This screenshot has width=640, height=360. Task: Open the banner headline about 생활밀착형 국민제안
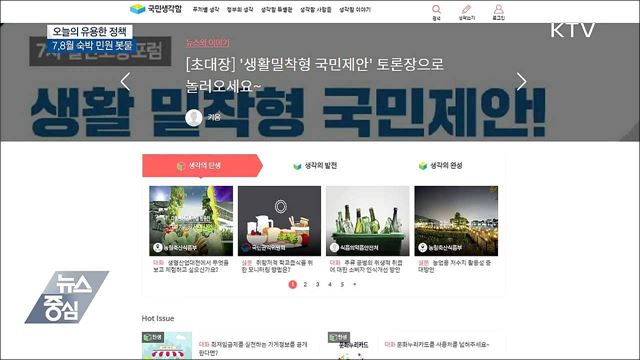coord(314,75)
